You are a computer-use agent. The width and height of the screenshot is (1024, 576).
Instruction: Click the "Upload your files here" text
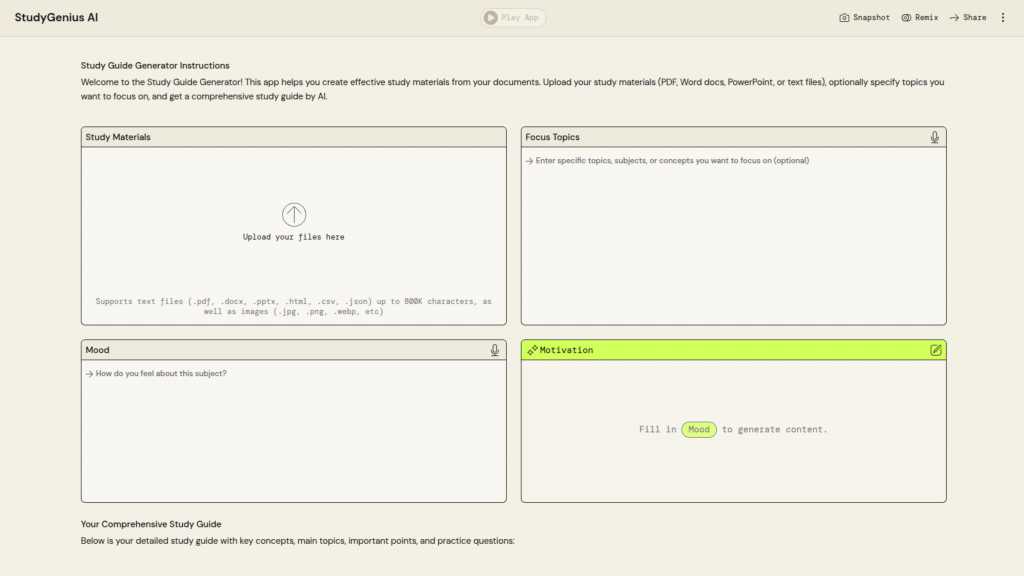[x=294, y=237]
